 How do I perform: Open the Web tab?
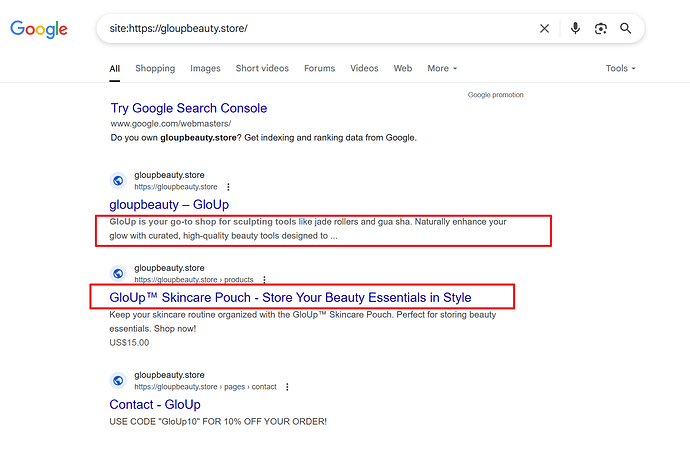point(403,68)
